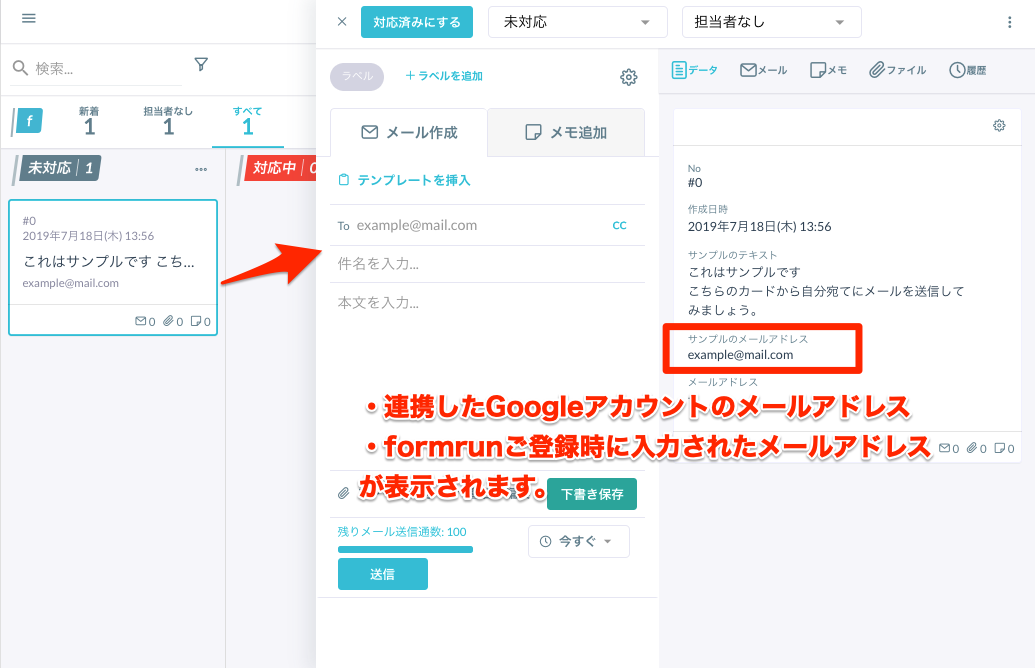Click the data panel settings gear

click(x=998, y=125)
